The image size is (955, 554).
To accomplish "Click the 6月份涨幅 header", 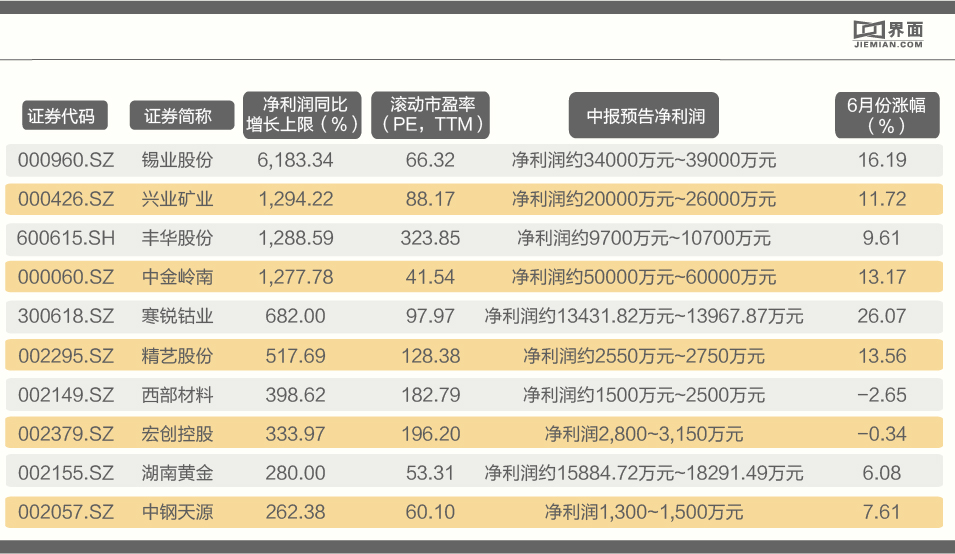I will 887,115.
